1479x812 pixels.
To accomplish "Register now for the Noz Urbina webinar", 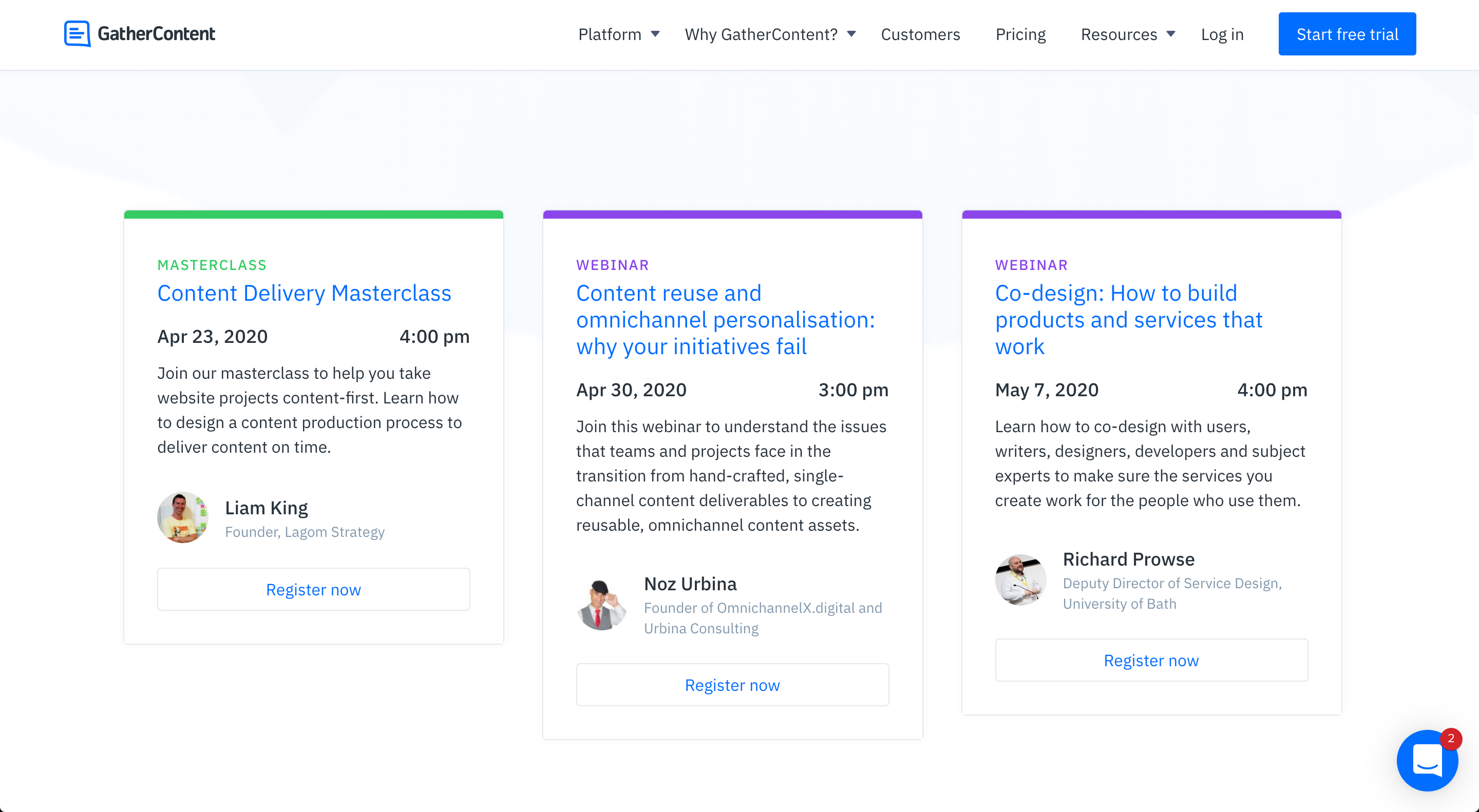I will (x=733, y=685).
